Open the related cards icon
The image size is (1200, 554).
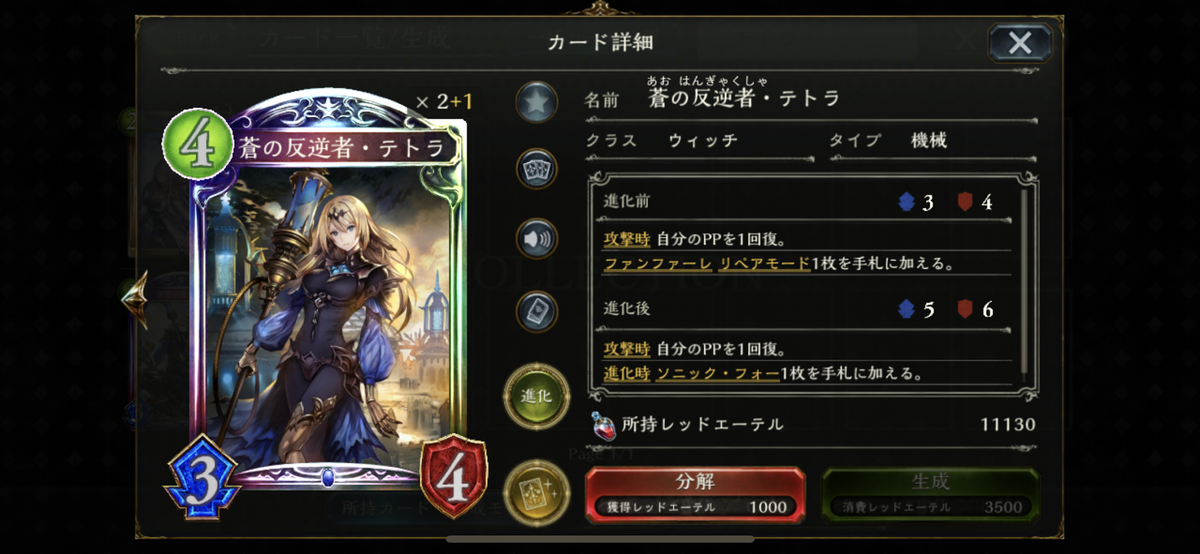click(536, 168)
